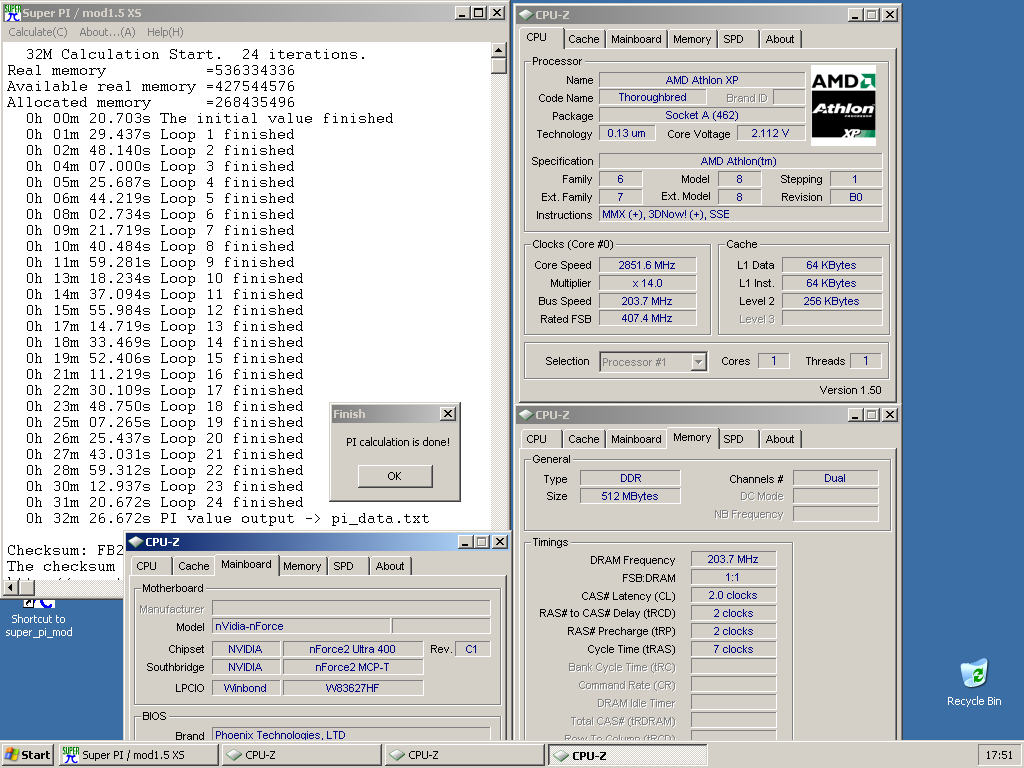Click the CPU-Z icon in Mainboard window title bar
This screenshot has width=1024, height=768.
pyautogui.click(x=136, y=542)
